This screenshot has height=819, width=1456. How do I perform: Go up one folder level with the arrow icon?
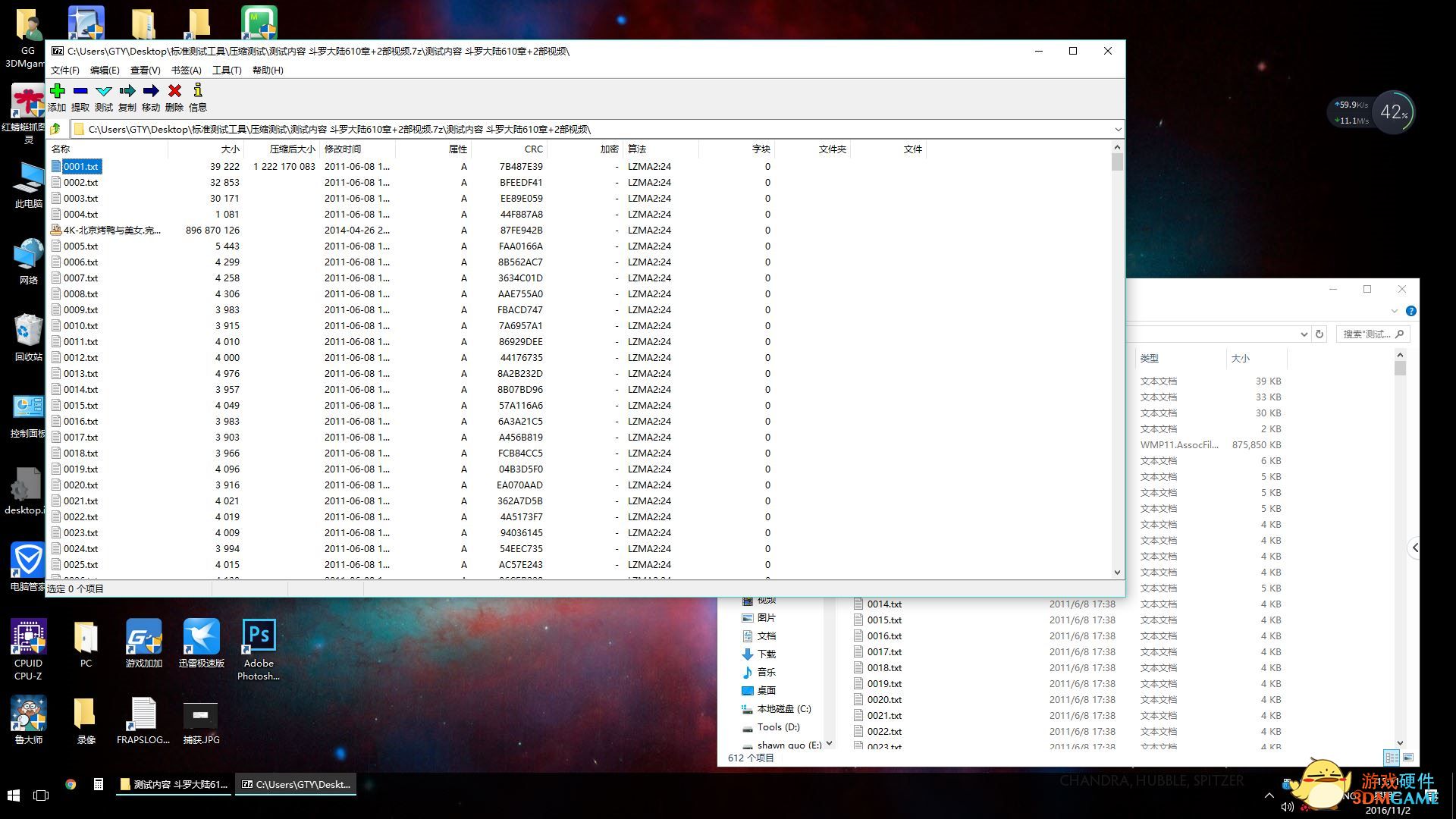click(x=56, y=129)
